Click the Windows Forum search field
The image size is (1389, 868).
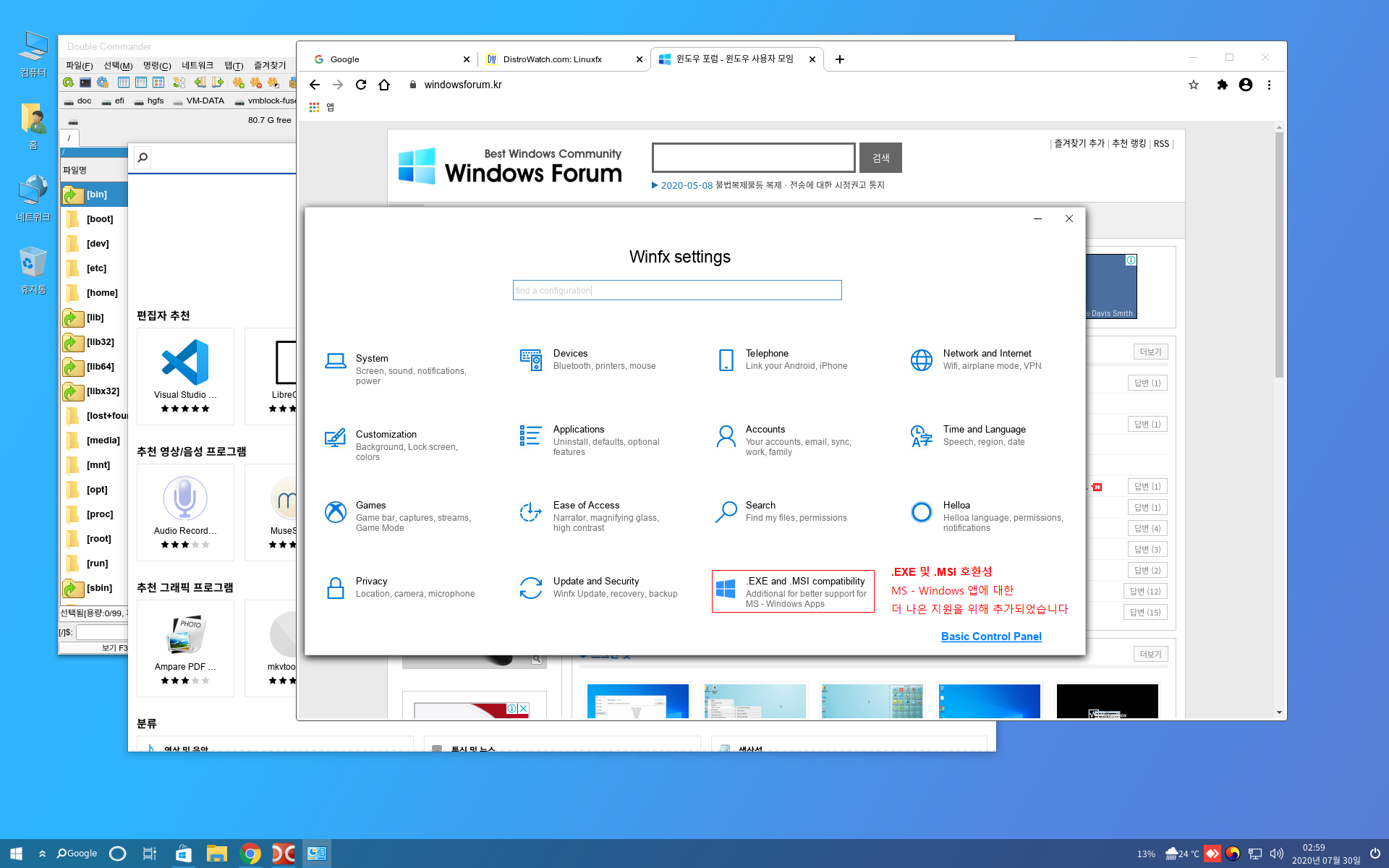tap(754, 158)
